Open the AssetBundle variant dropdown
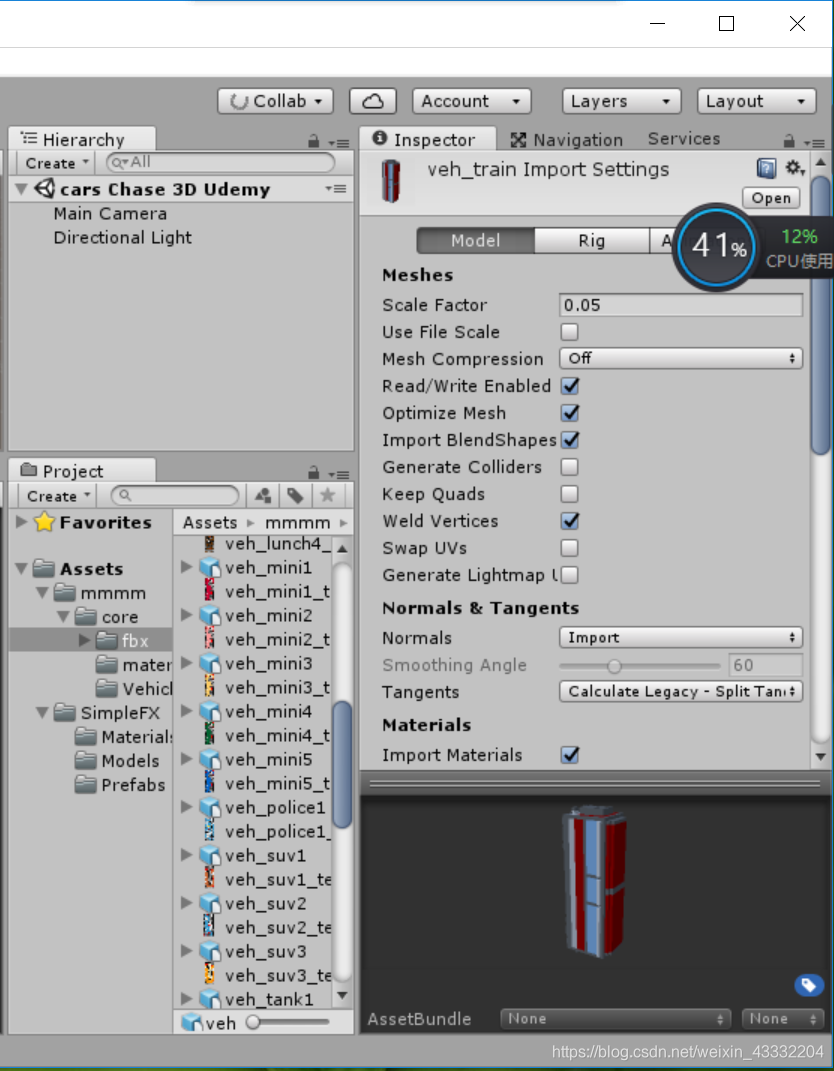The height and width of the screenshot is (1071, 834). coord(782,1018)
